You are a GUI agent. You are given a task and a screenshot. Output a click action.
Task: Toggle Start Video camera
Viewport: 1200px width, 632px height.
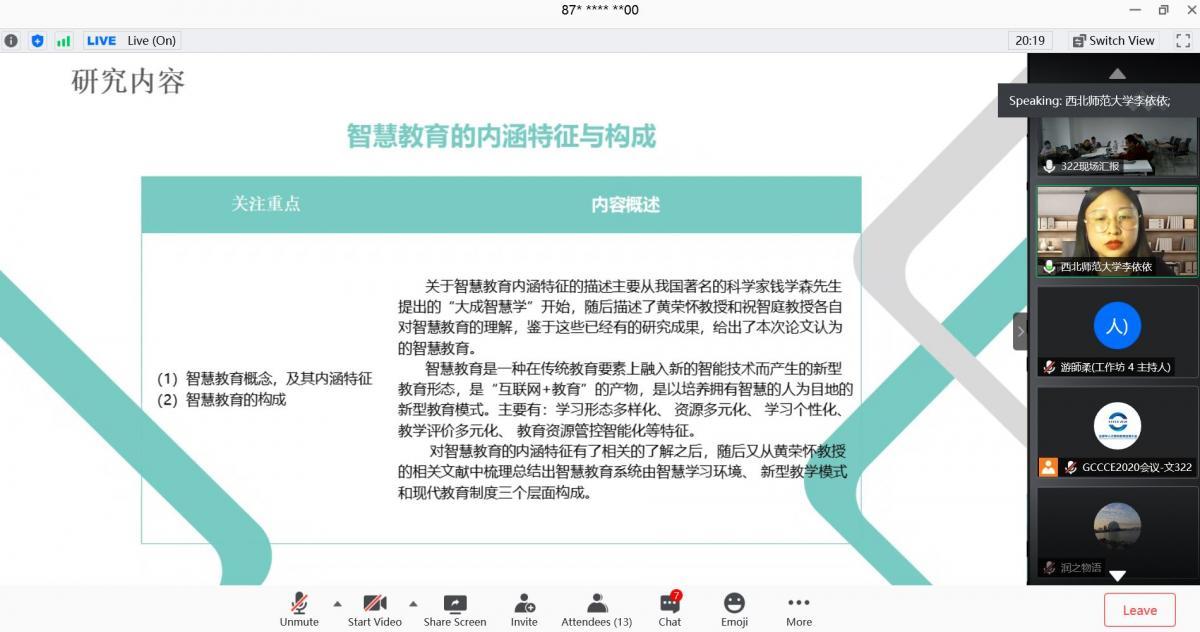375,609
